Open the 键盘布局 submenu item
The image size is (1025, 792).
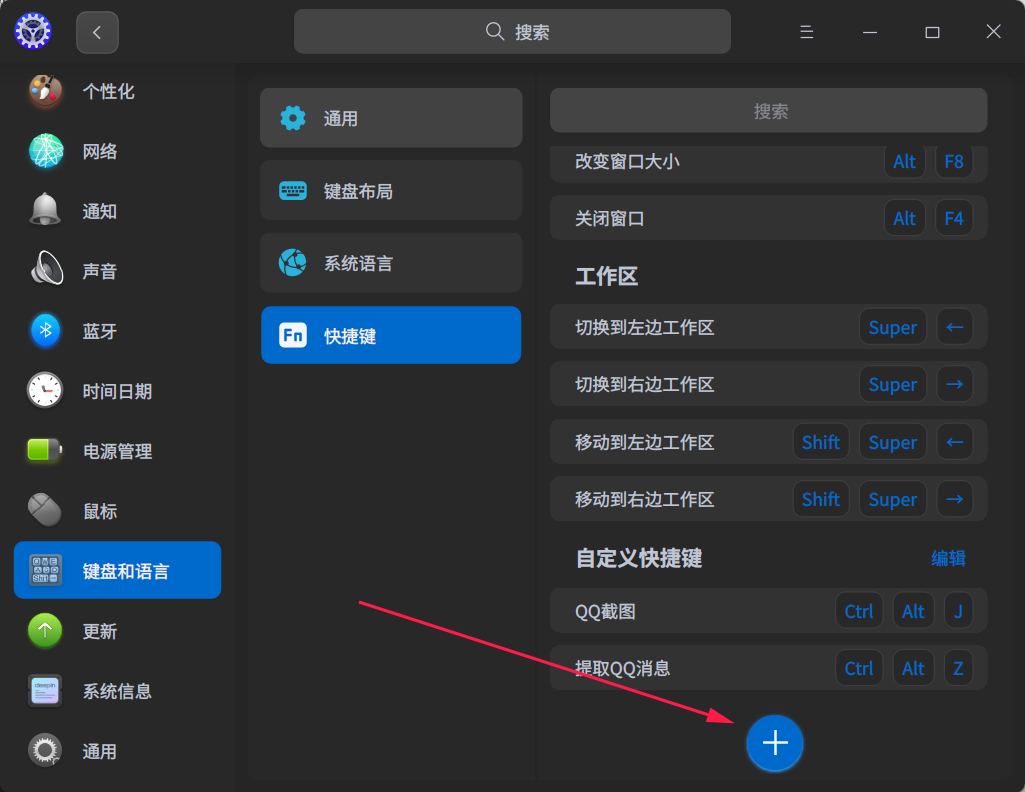click(x=391, y=191)
